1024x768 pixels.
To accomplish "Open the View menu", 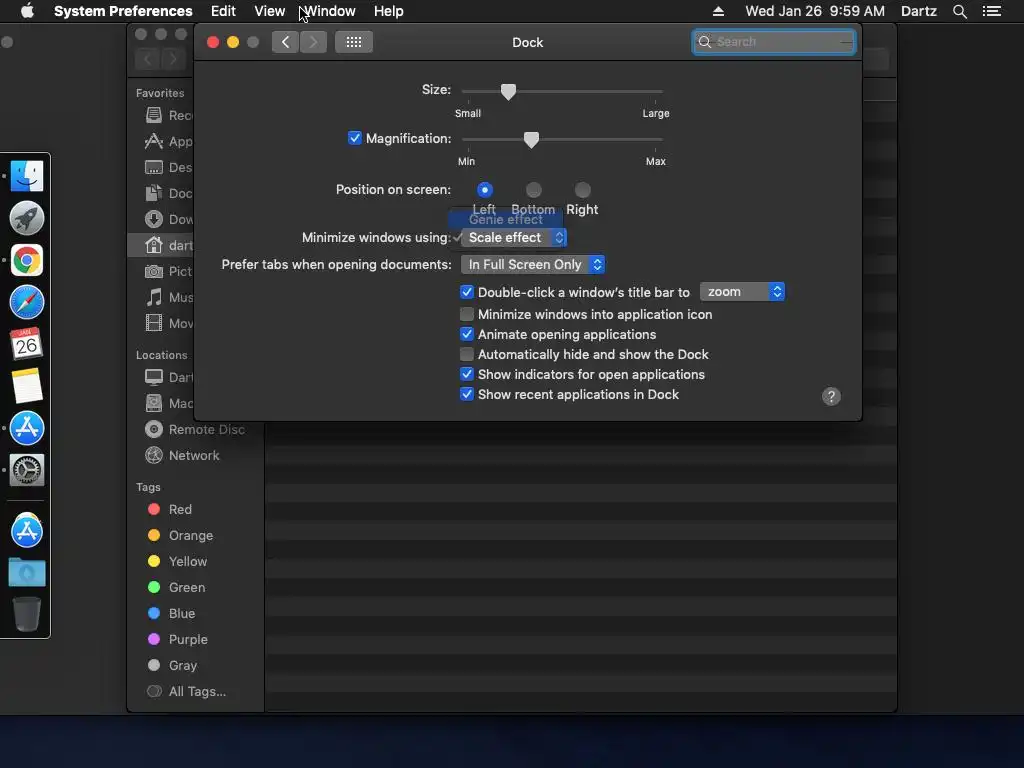I will (x=270, y=11).
